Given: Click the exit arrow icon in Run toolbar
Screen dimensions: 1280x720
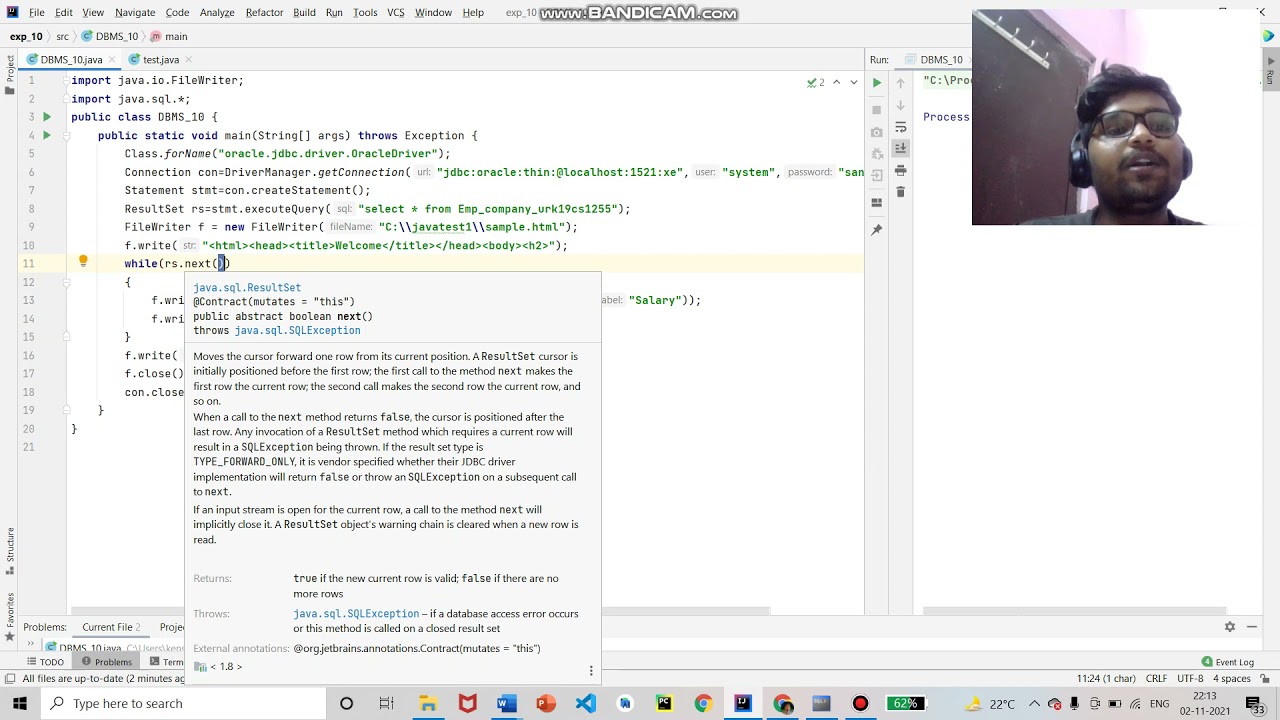Looking at the screenshot, I should [x=877, y=176].
